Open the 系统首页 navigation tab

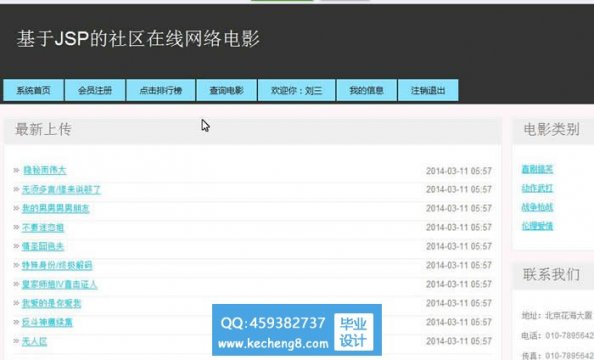33,90
